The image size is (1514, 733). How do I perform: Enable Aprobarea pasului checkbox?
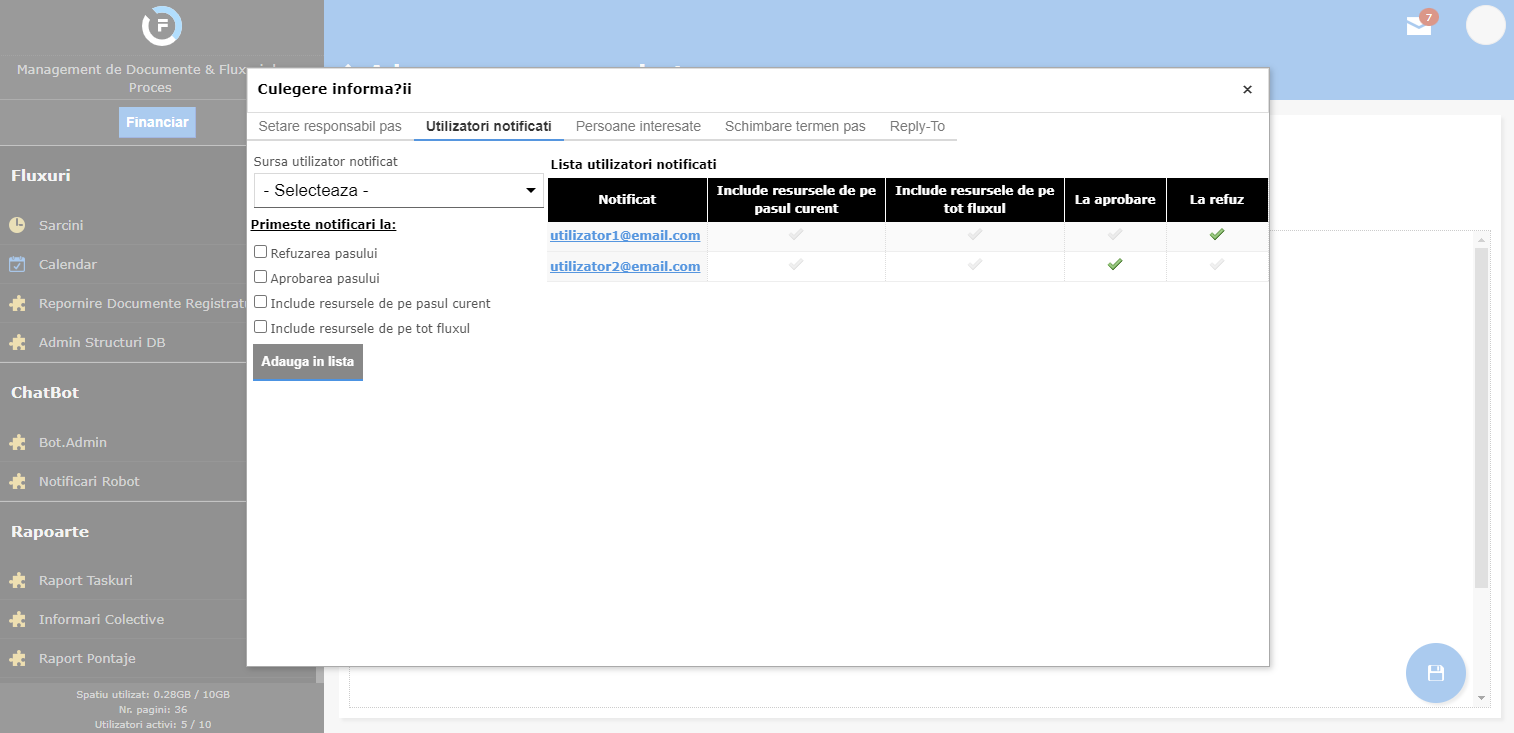260,277
